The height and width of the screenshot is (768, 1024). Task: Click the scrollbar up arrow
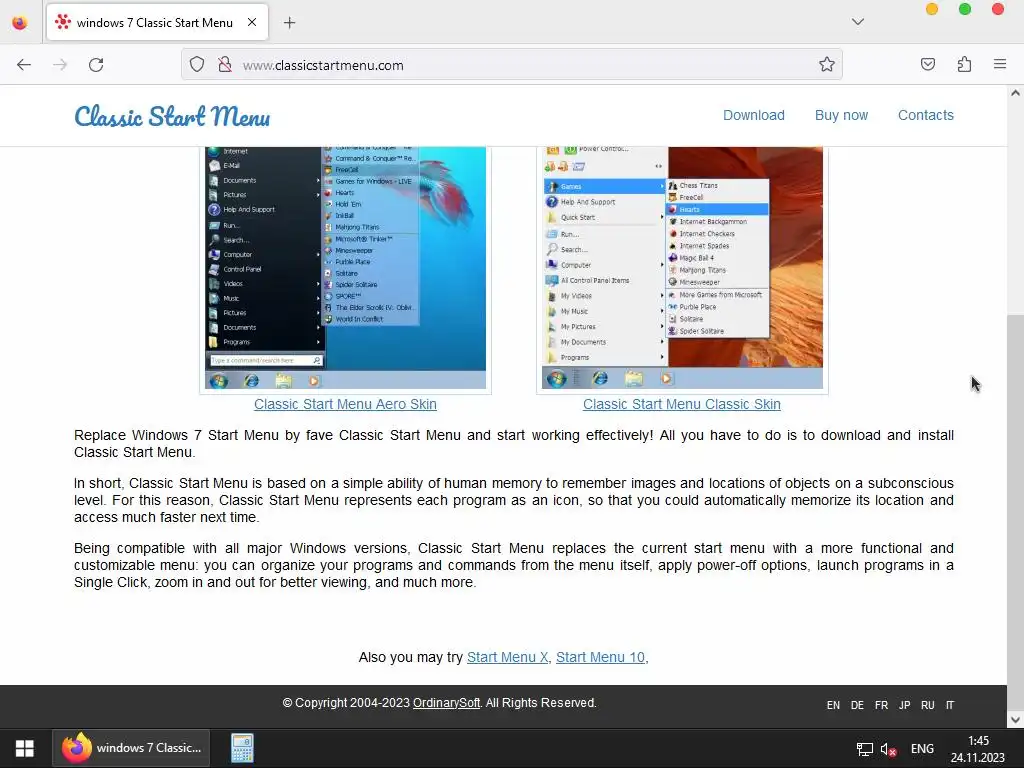click(1016, 93)
